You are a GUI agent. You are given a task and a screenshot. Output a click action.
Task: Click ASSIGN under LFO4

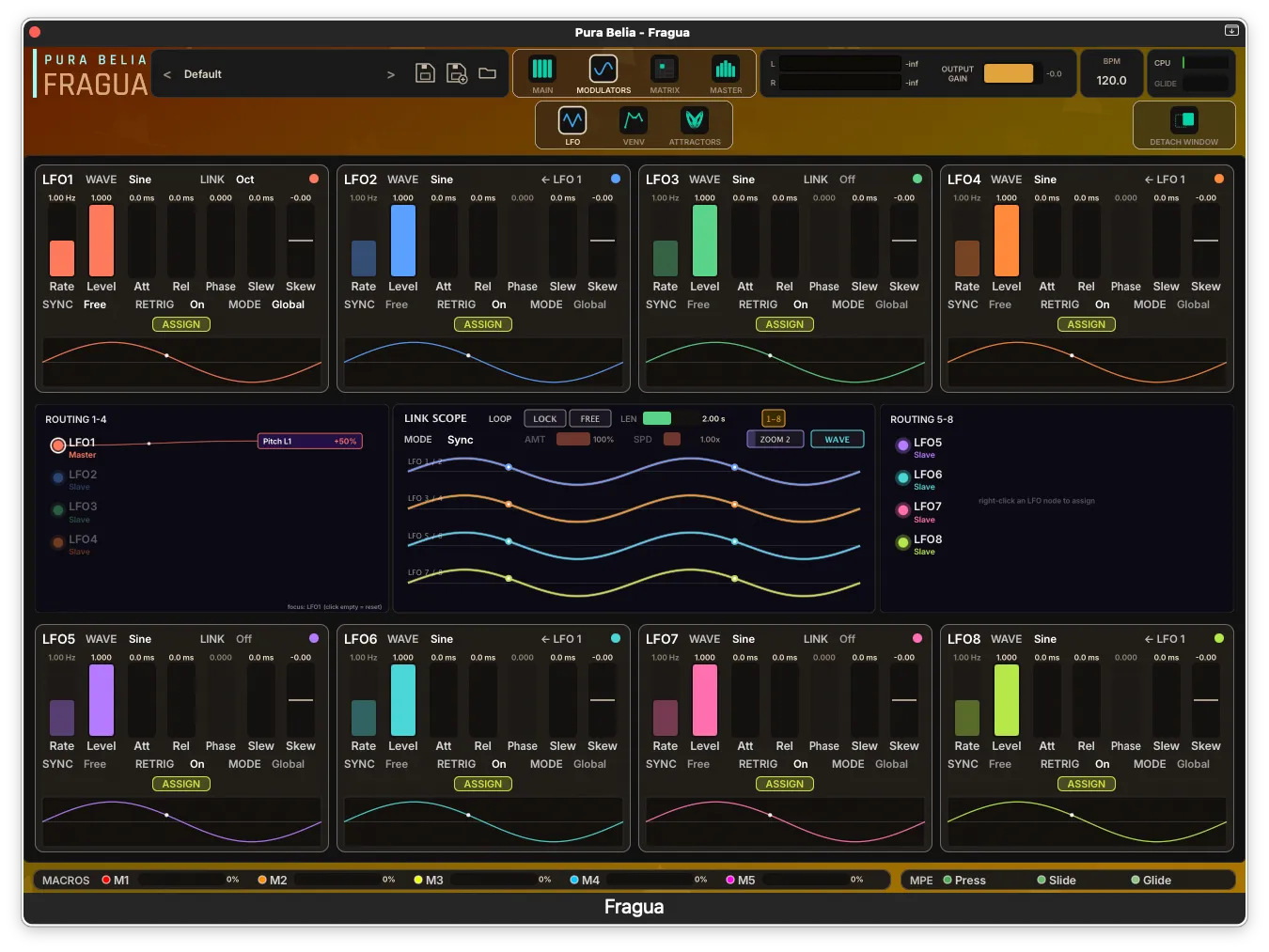tap(1087, 324)
